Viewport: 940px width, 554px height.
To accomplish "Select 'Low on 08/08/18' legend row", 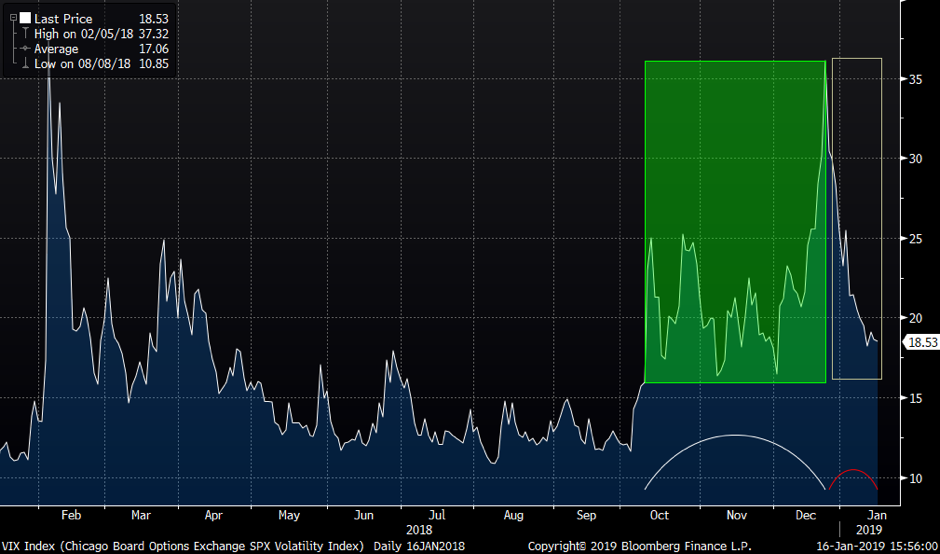I will pyautogui.click(x=83, y=64).
